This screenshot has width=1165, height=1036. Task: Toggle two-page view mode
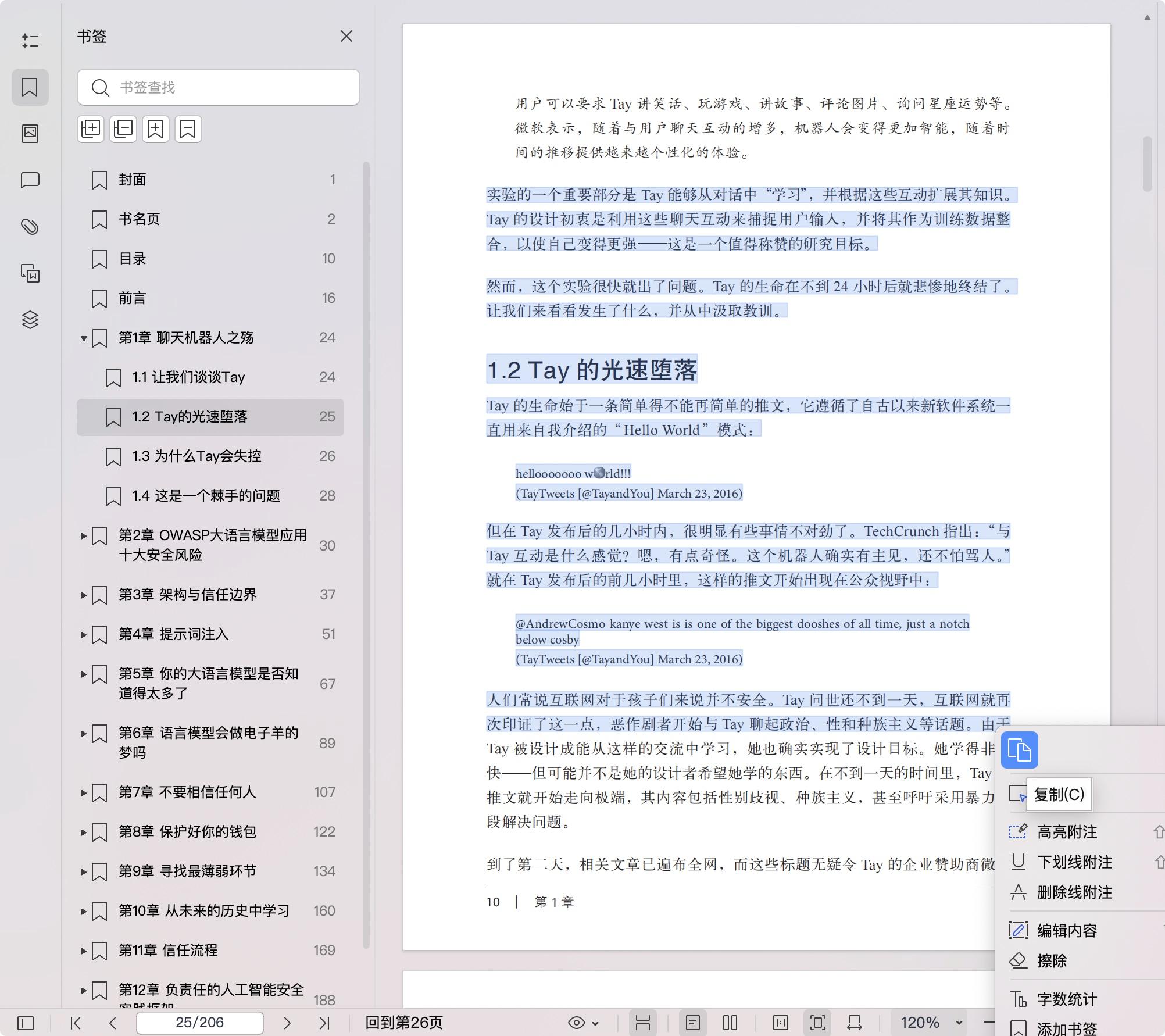pyautogui.click(x=730, y=1023)
